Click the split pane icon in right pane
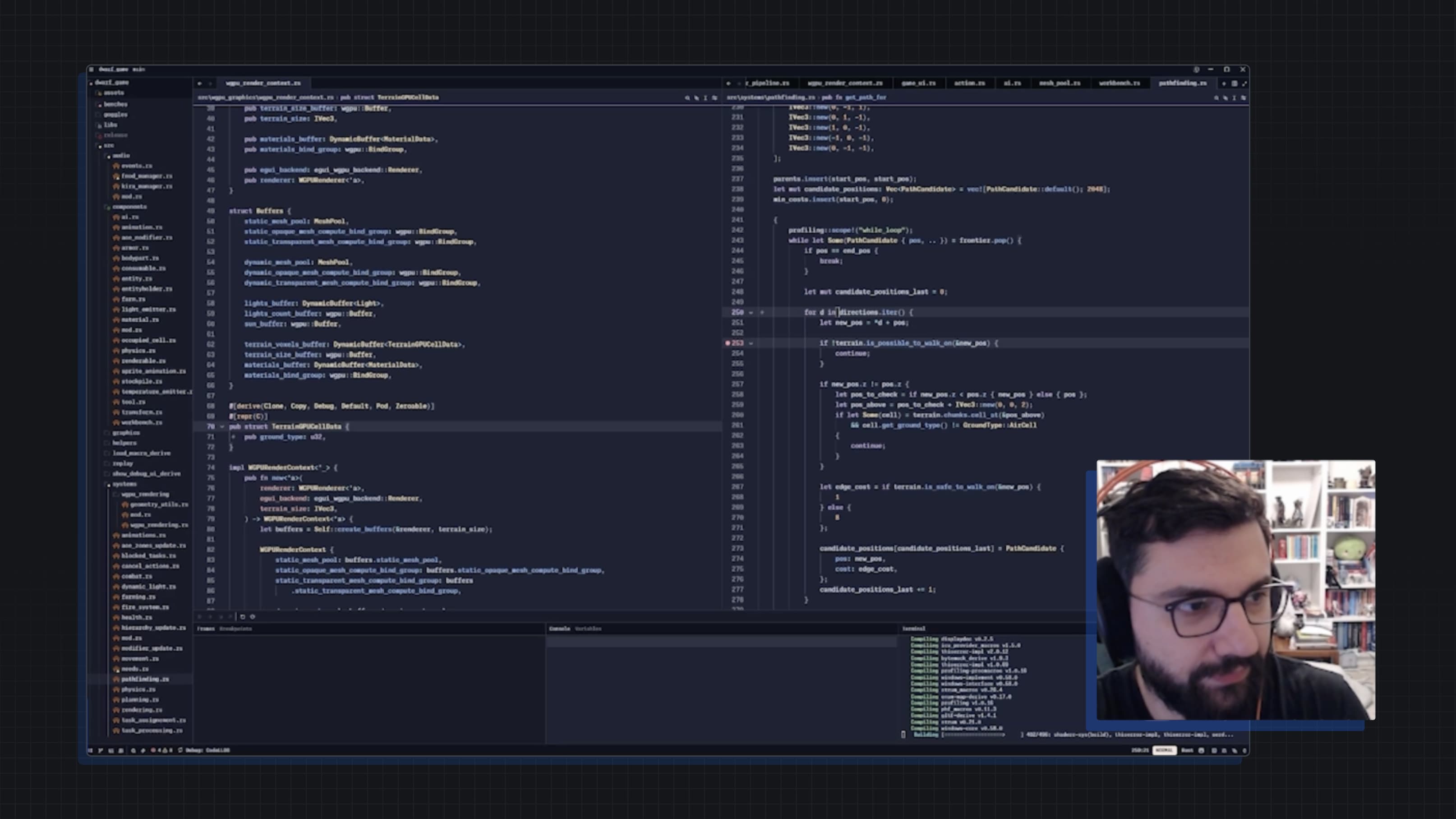This screenshot has height=819, width=1456. point(1235,83)
